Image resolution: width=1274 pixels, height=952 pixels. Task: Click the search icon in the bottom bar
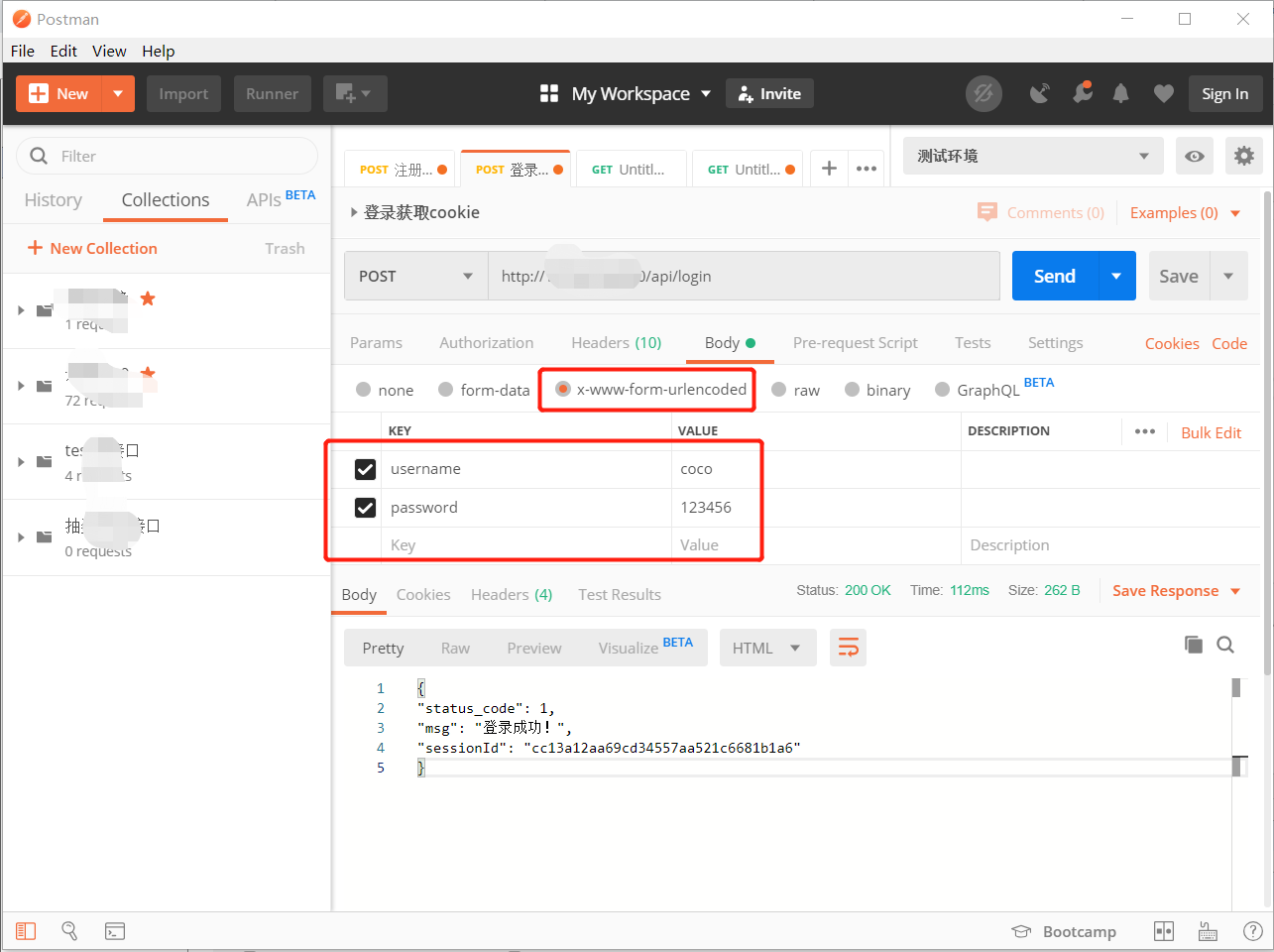68,930
